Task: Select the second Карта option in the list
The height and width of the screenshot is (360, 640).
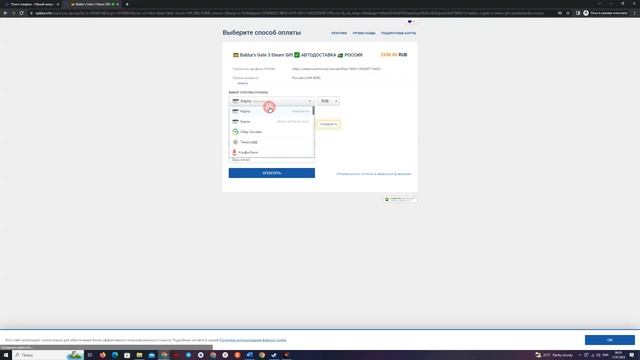Action: [271, 121]
